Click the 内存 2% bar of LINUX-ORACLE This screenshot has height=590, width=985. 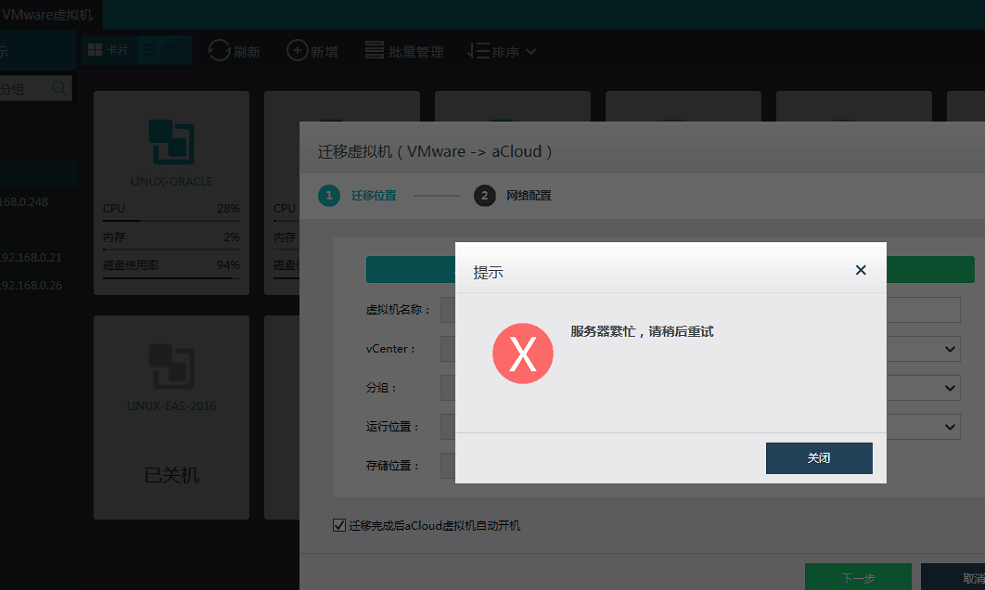[171, 249]
